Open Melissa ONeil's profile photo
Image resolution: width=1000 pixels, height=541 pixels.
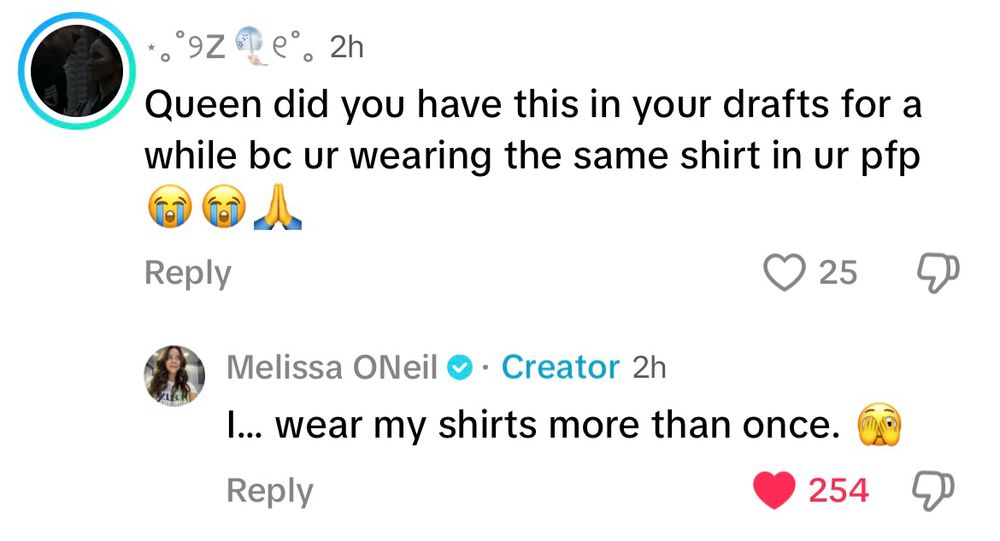pyautogui.click(x=174, y=376)
